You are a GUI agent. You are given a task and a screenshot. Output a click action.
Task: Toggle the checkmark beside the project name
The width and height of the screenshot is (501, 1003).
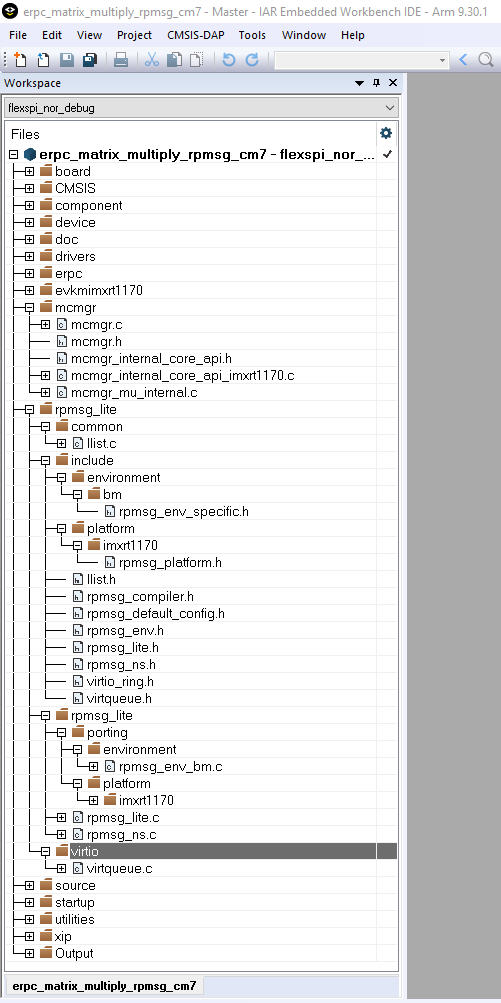(x=386, y=154)
